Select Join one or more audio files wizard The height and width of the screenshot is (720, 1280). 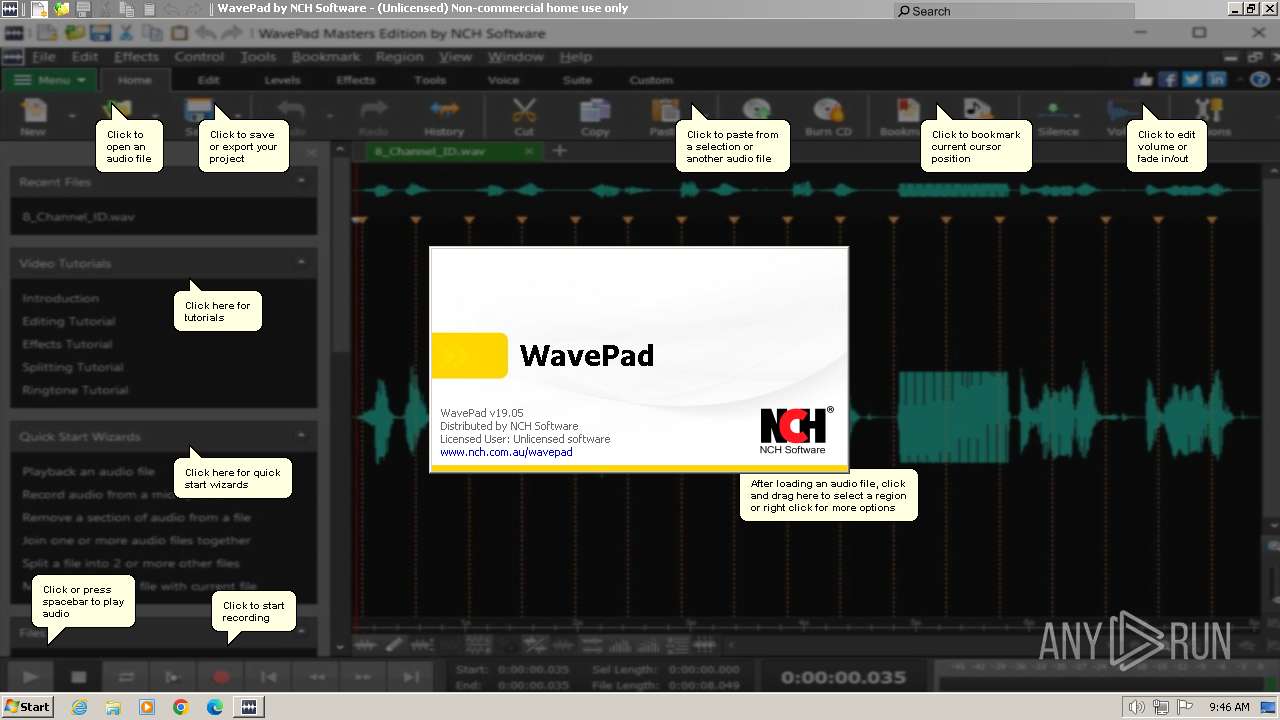(136, 540)
